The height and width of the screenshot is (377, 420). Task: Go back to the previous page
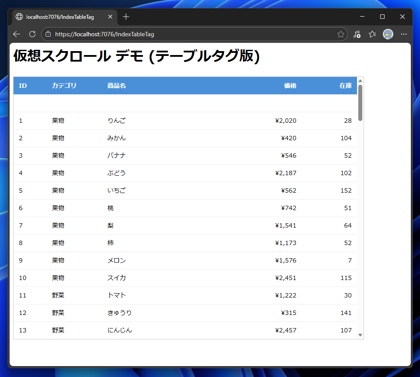tap(17, 34)
